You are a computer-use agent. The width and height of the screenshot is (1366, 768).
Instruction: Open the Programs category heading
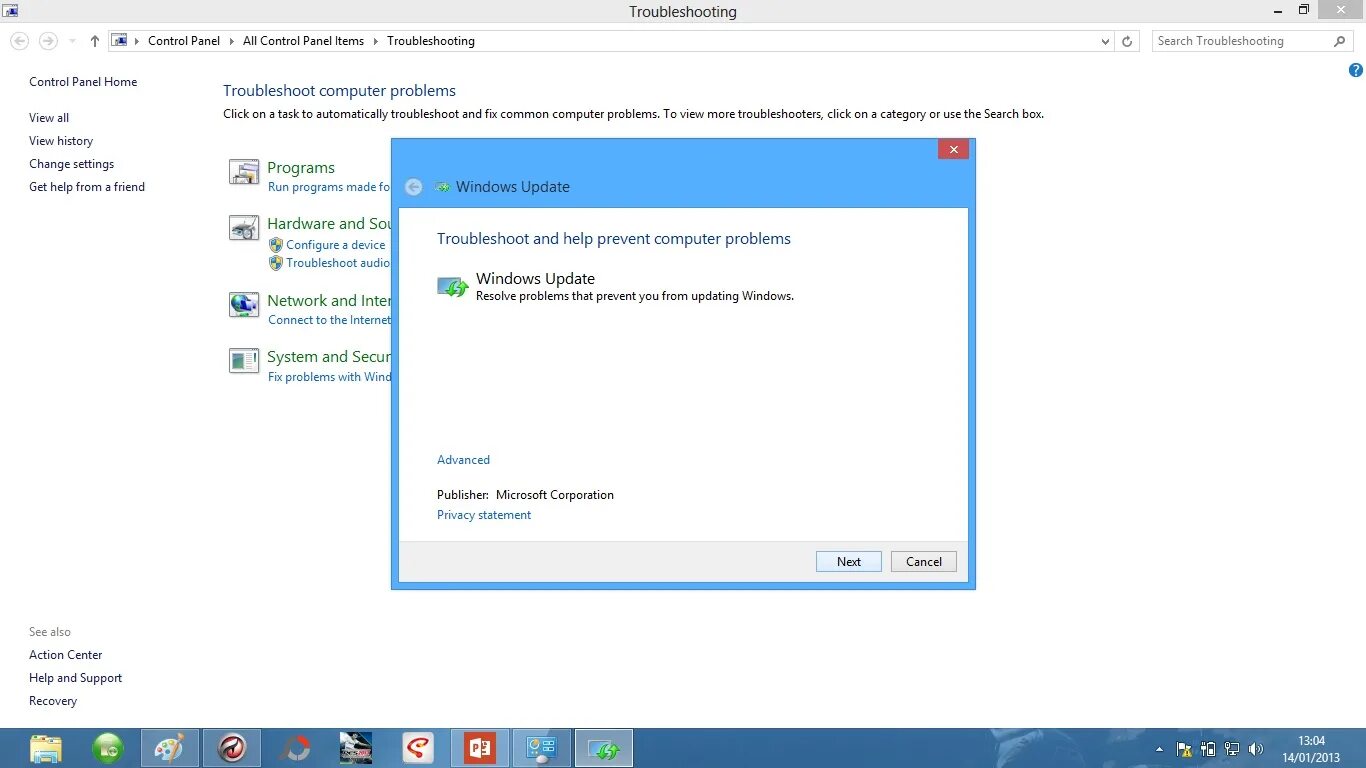301,168
